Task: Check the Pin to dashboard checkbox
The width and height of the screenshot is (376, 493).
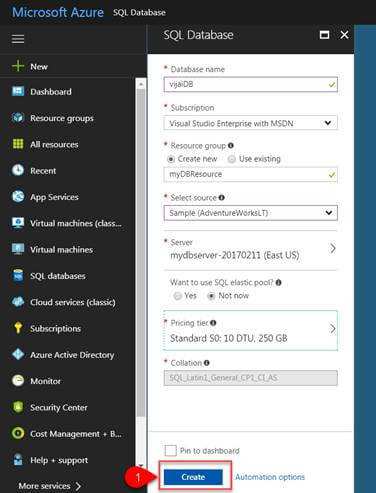Action: 171,451
